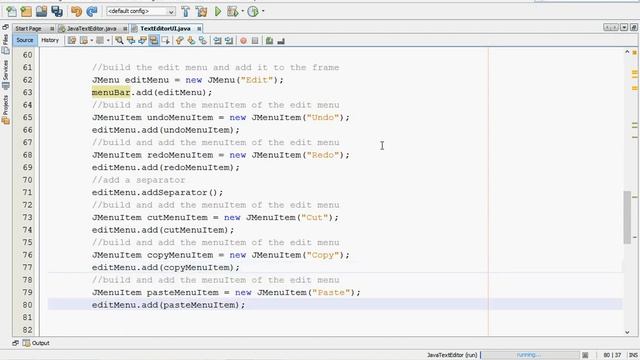The image size is (640, 360).
Task: Click line number 71 in gutter
Action: tap(27, 192)
